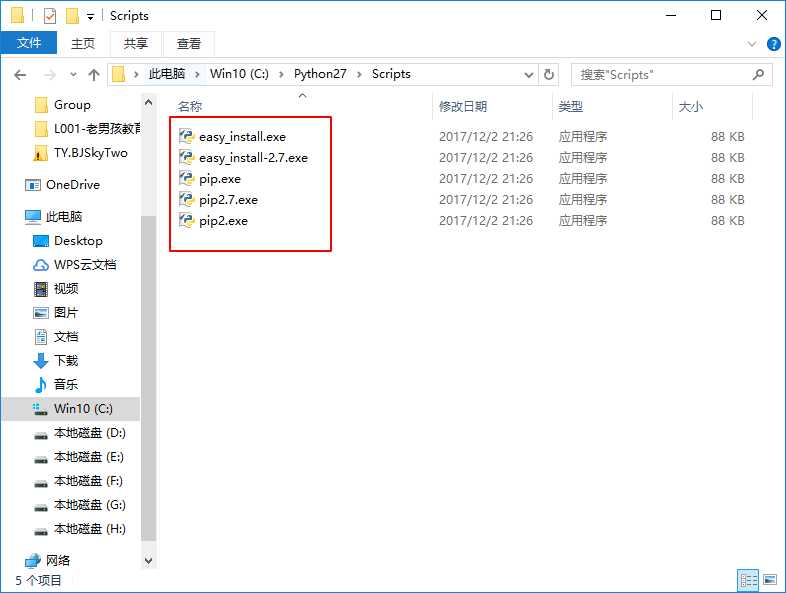Open WPS云文档 in the navigation pane
Image resolution: width=786 pixels, height=593 pixels.
pyautogui.click(x=74, y=265)
